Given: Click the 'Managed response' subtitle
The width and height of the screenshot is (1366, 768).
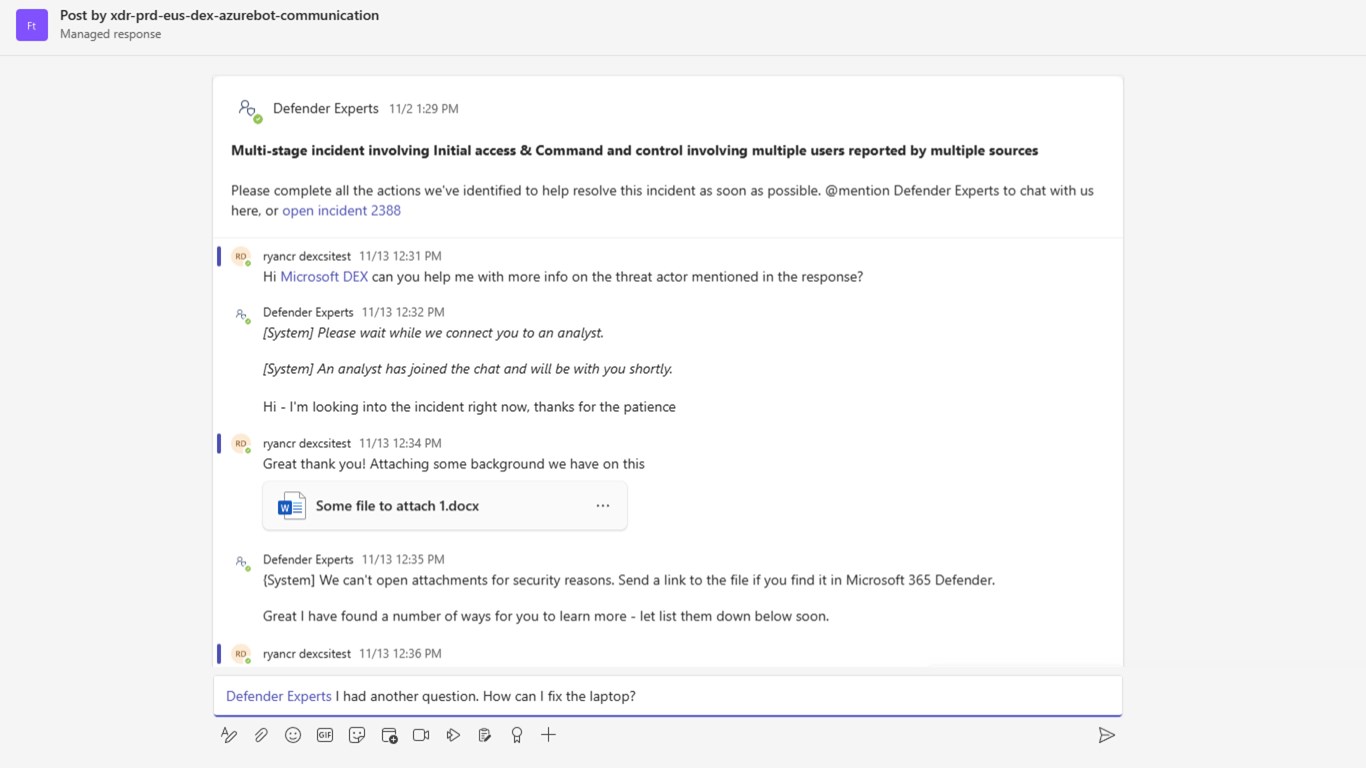Looking at the screenshot, I should (110, 34).
